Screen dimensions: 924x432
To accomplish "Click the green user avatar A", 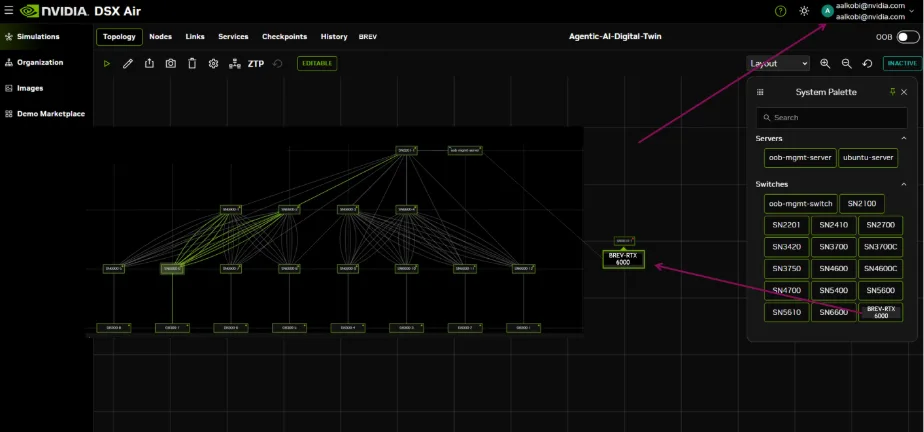I will tap(828, 11).
